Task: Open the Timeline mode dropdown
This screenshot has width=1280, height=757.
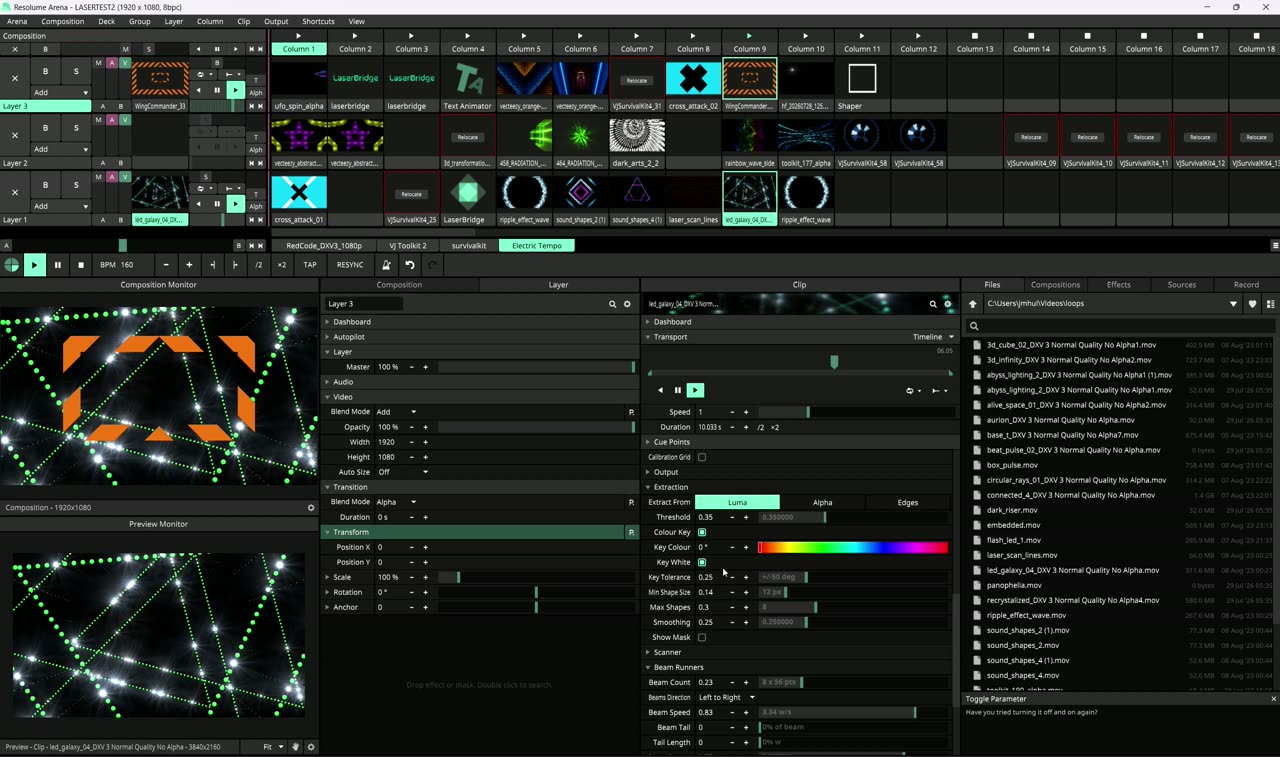Action: (x=933, y=337)
